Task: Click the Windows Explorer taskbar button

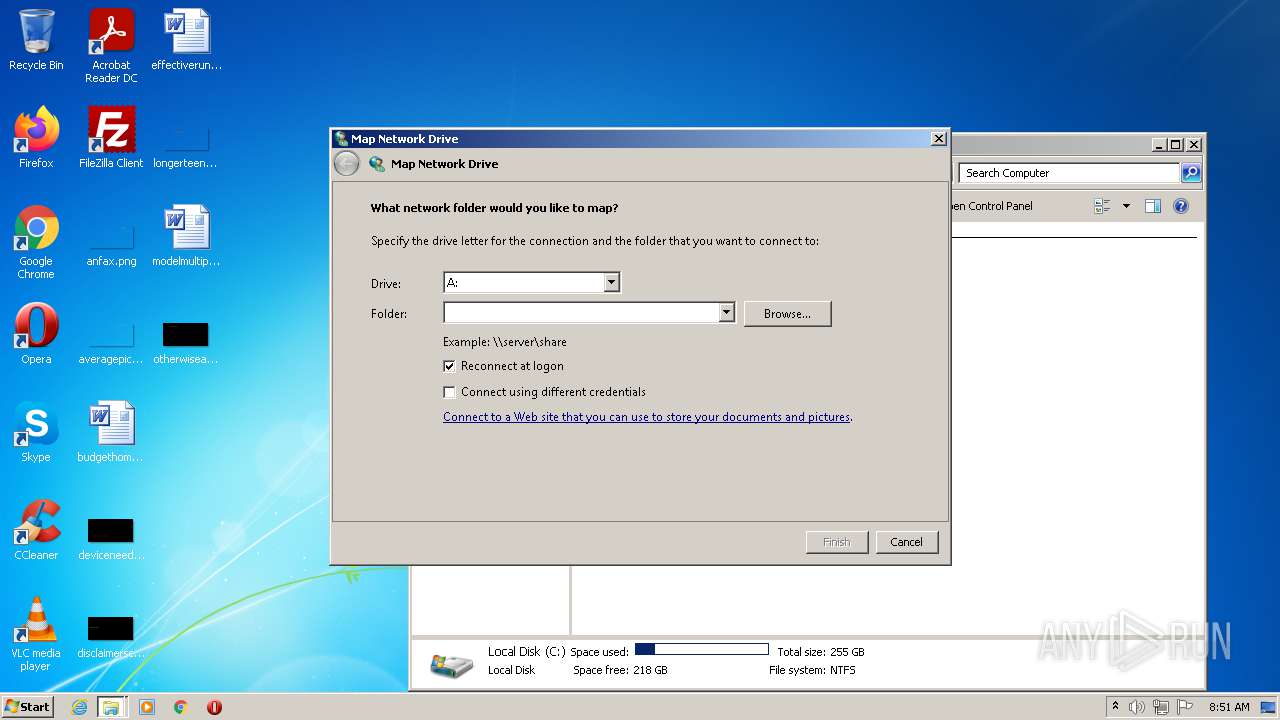Action: click(x=111, y=707)
